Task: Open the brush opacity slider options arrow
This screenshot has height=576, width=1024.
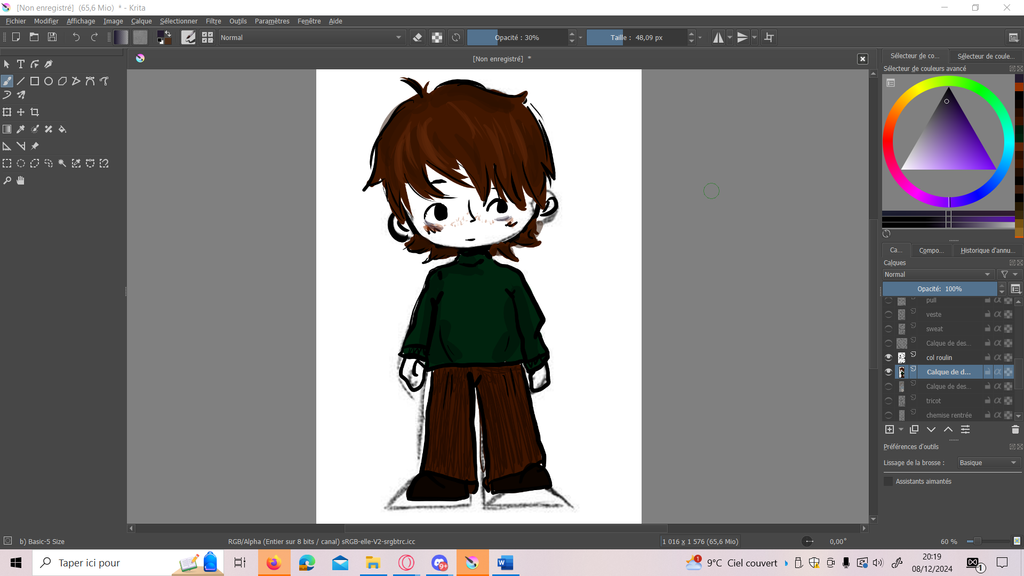Action: 581,37
